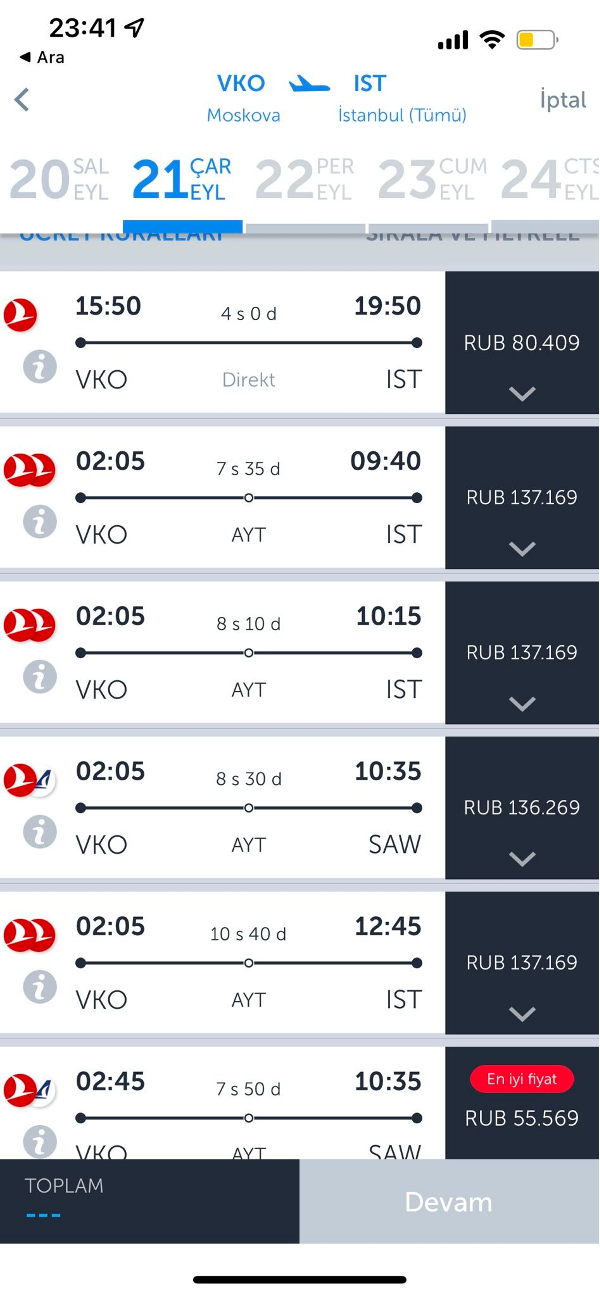Tap the airline logos on the RUB 136.269 flight
Image resolution: width=600 pixels, height=1296 pixels.
(x=28, y=779)
